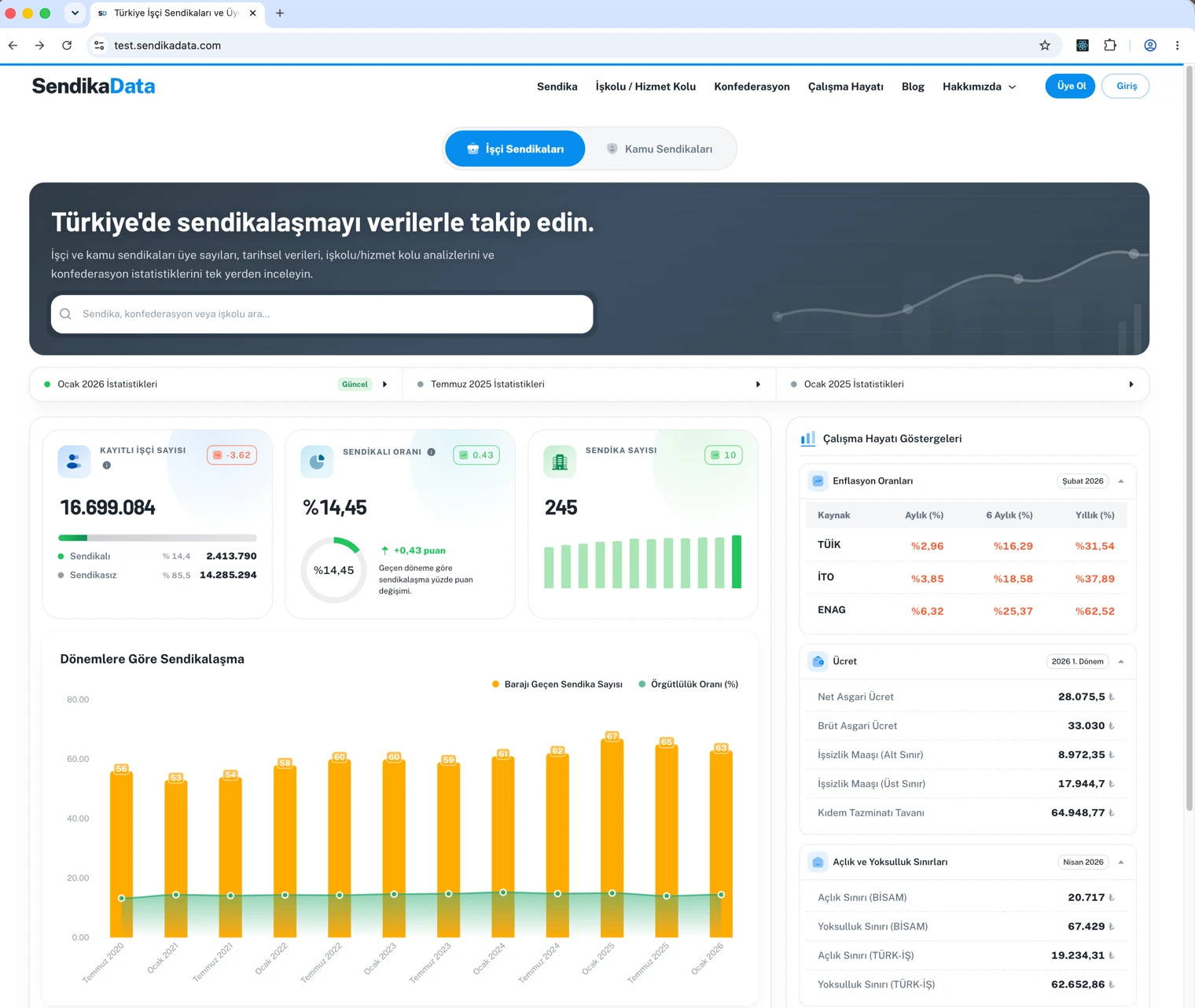Click the Enflasyon Oranları section icon
Image resolution: width=1195 pixels, height=1008 pixels.
point(818,481)
